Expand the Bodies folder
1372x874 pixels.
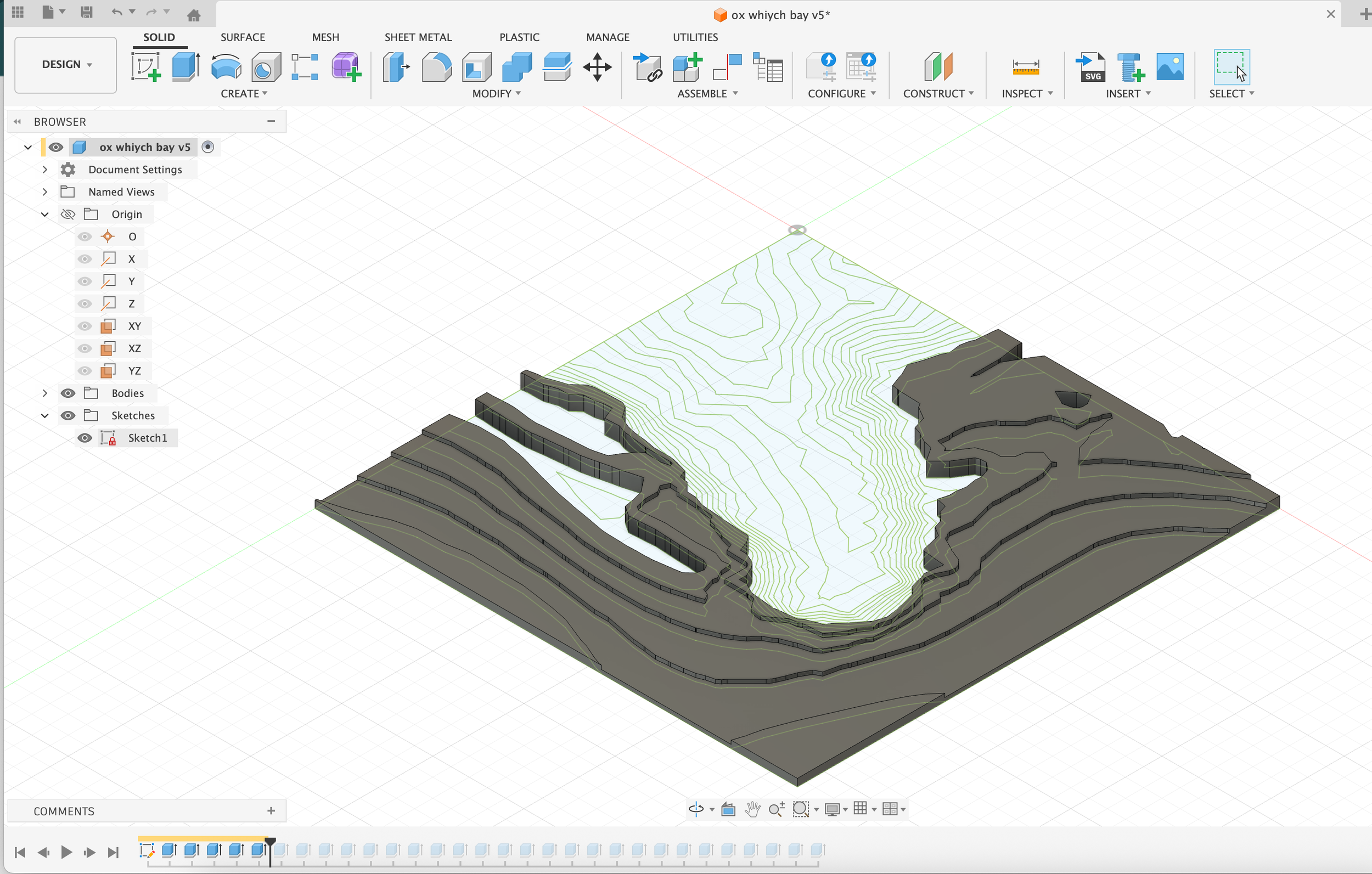tap(45, 393)
